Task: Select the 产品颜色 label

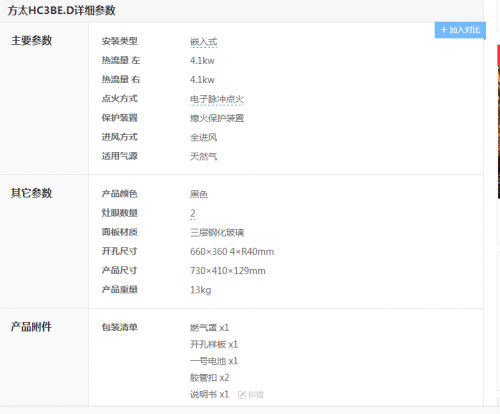Action: [120, 194]
